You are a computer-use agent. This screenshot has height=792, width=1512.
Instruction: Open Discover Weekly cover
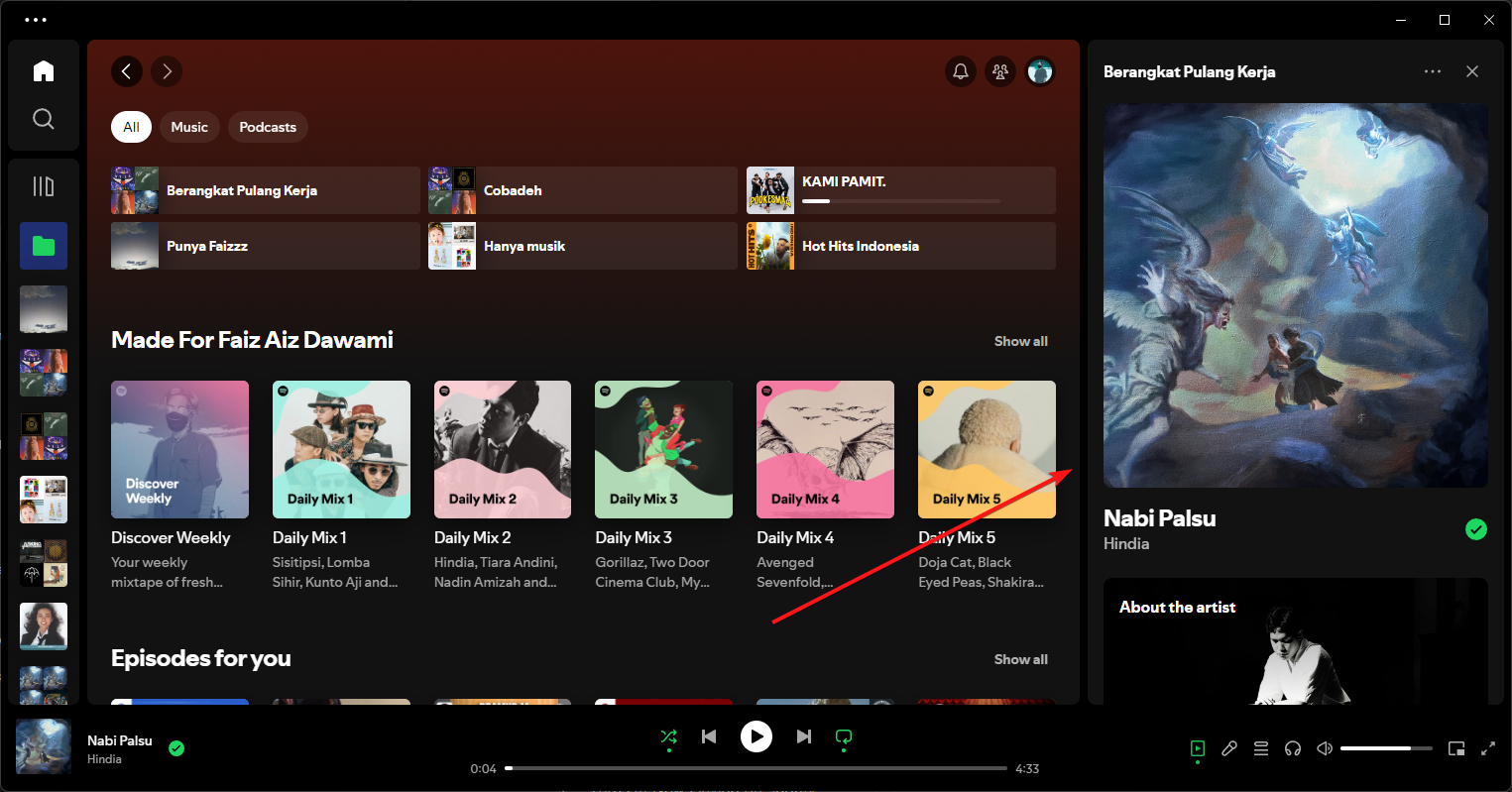(x=179, y=449)
